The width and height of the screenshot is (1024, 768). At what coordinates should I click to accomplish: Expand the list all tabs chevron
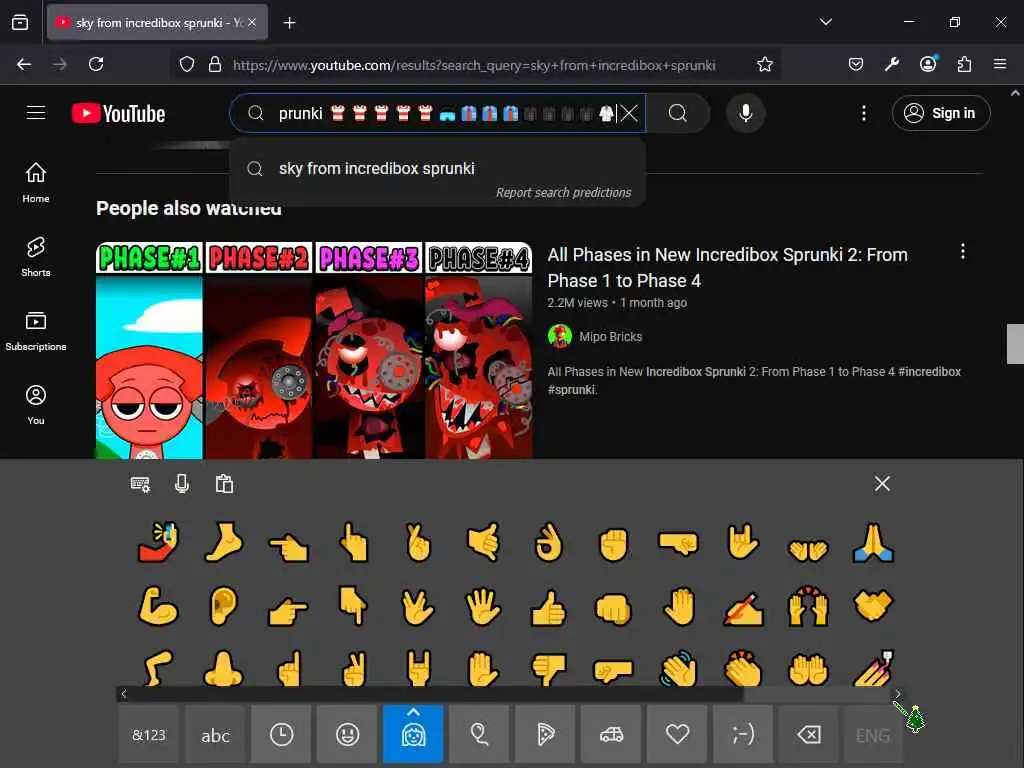click(x=825, y=22)
